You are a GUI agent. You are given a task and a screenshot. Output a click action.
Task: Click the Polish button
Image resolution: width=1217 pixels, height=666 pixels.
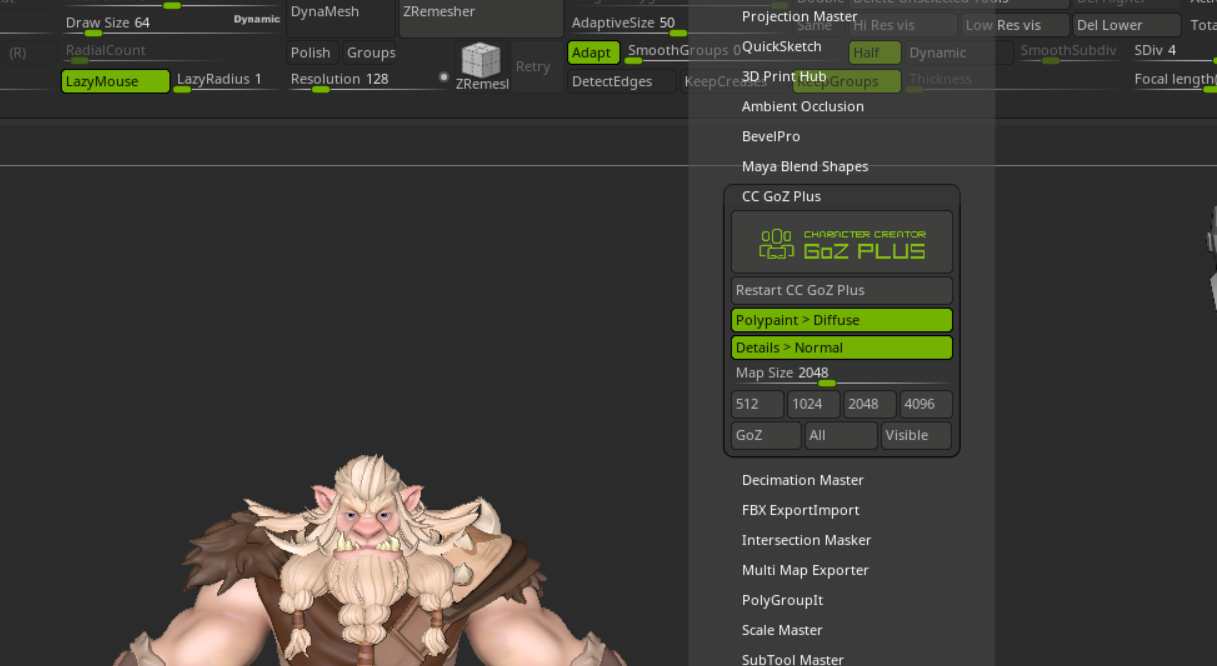coord(311,52)
